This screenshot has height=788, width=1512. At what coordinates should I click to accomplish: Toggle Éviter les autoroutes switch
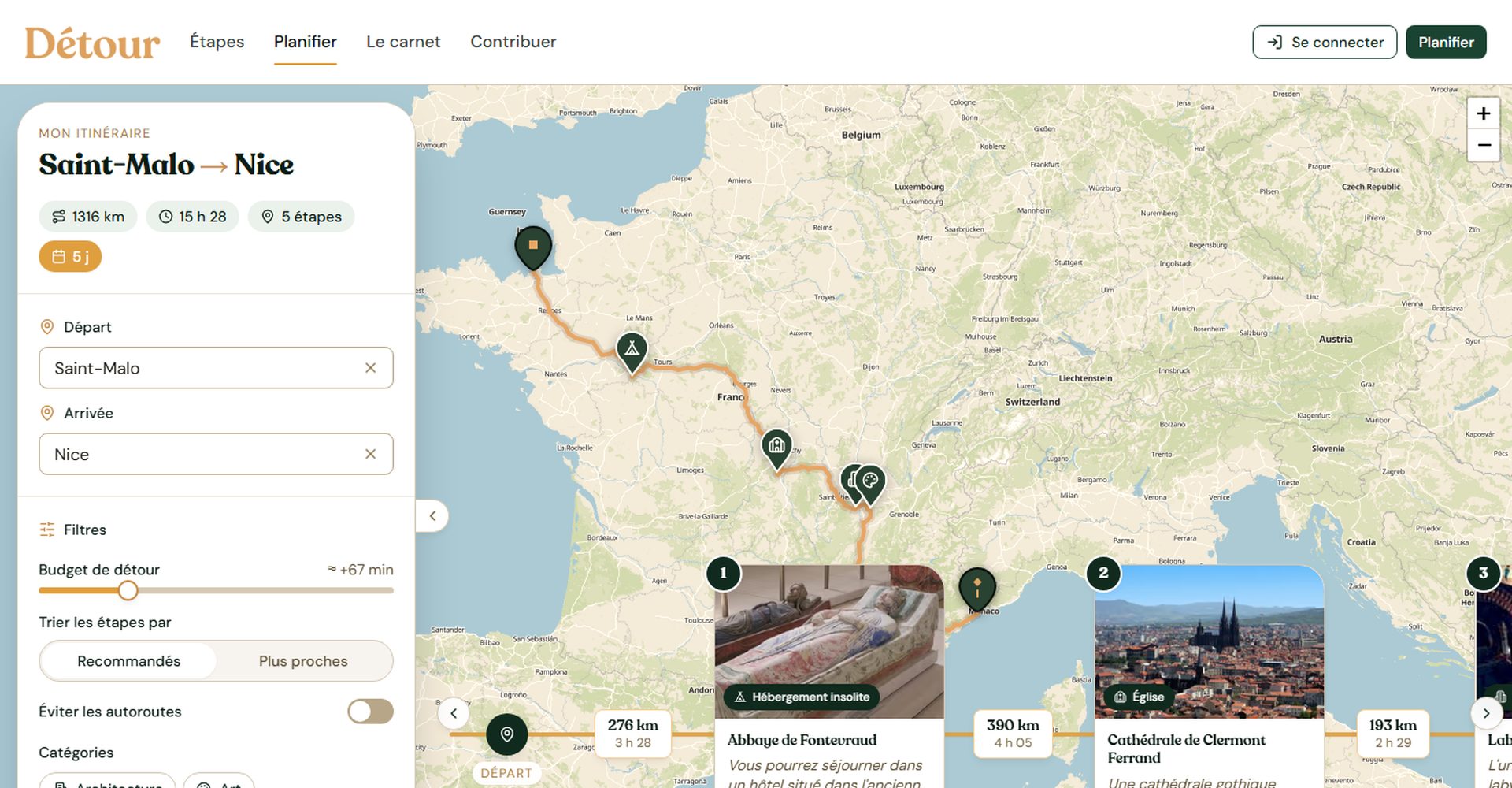coord(370,712)
